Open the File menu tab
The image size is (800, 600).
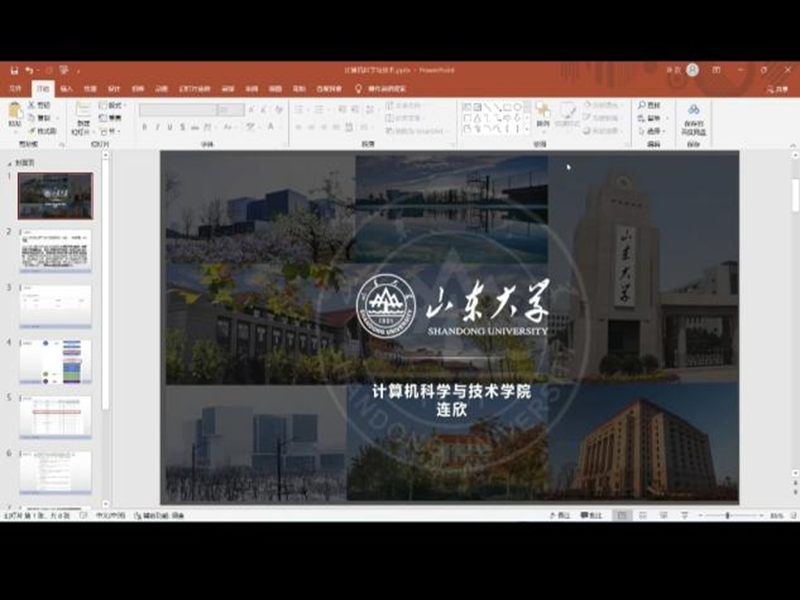pyautogui.click(x=15, y=88)
